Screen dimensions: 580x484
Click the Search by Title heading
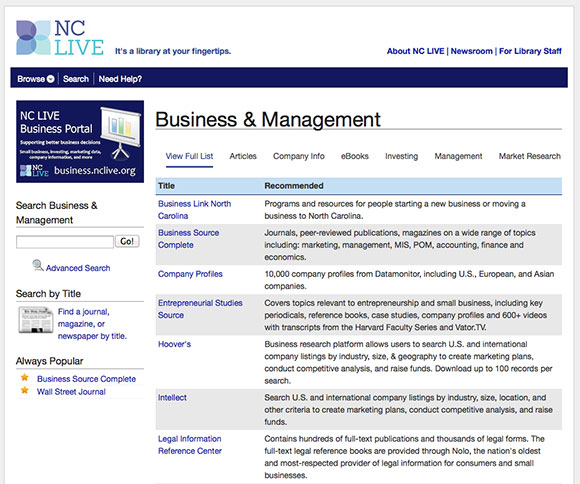(x=48, y=294)
